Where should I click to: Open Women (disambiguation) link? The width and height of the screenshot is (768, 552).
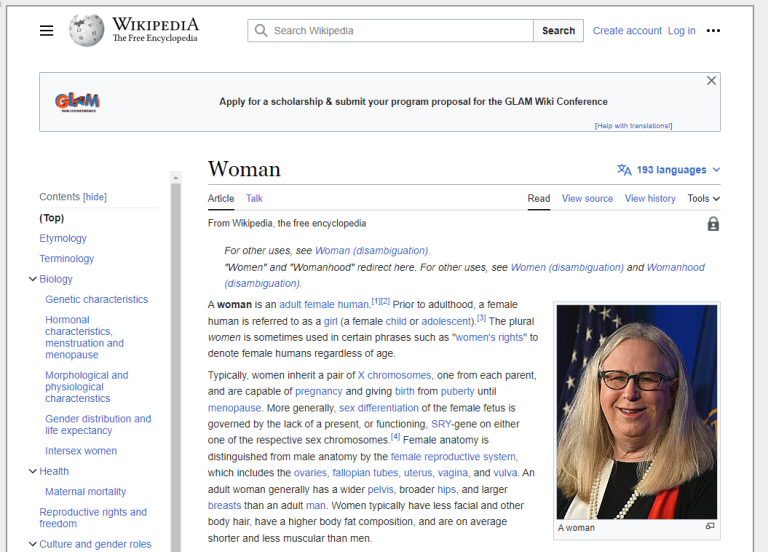[567, 267]
